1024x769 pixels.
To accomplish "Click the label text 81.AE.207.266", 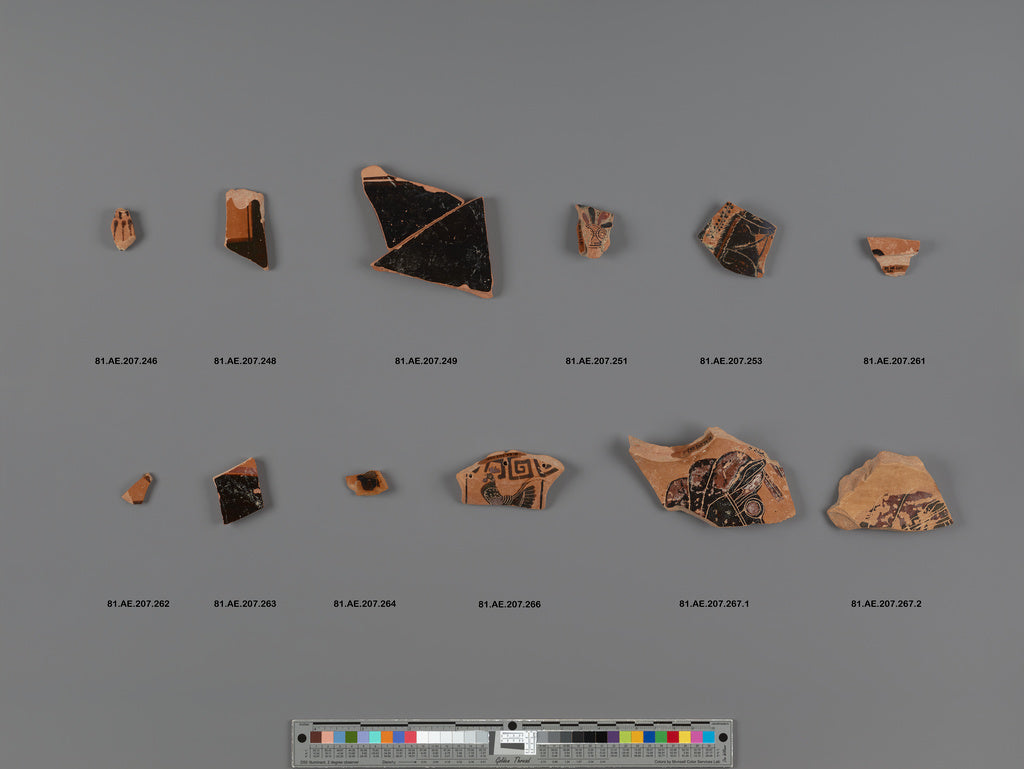I will (x=509, y=604).
